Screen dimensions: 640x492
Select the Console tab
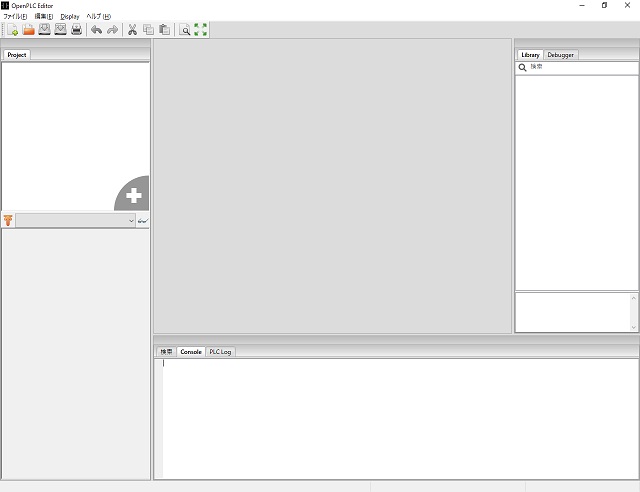[x=191, y=352]
